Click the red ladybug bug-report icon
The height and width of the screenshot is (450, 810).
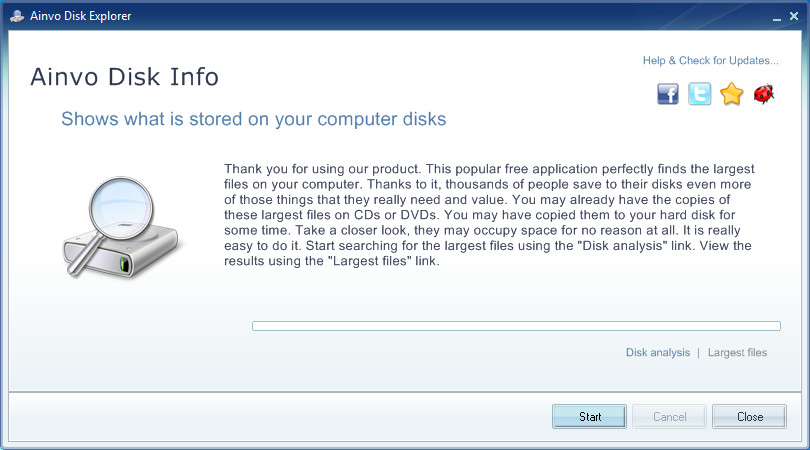click(x=764, y=95)
